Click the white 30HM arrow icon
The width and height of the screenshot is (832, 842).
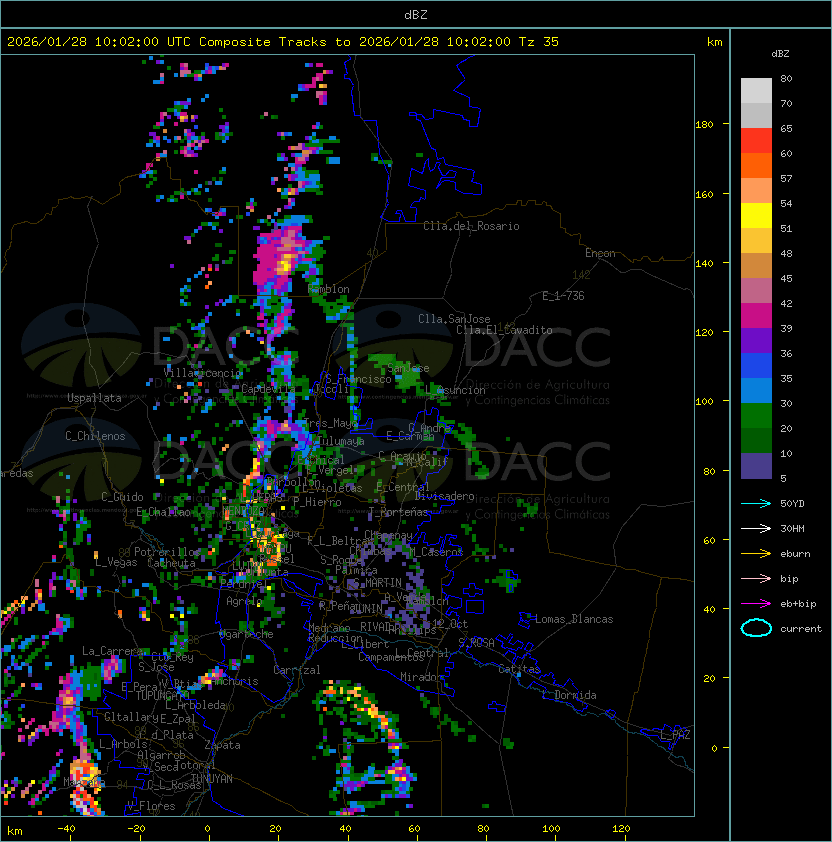756,529
